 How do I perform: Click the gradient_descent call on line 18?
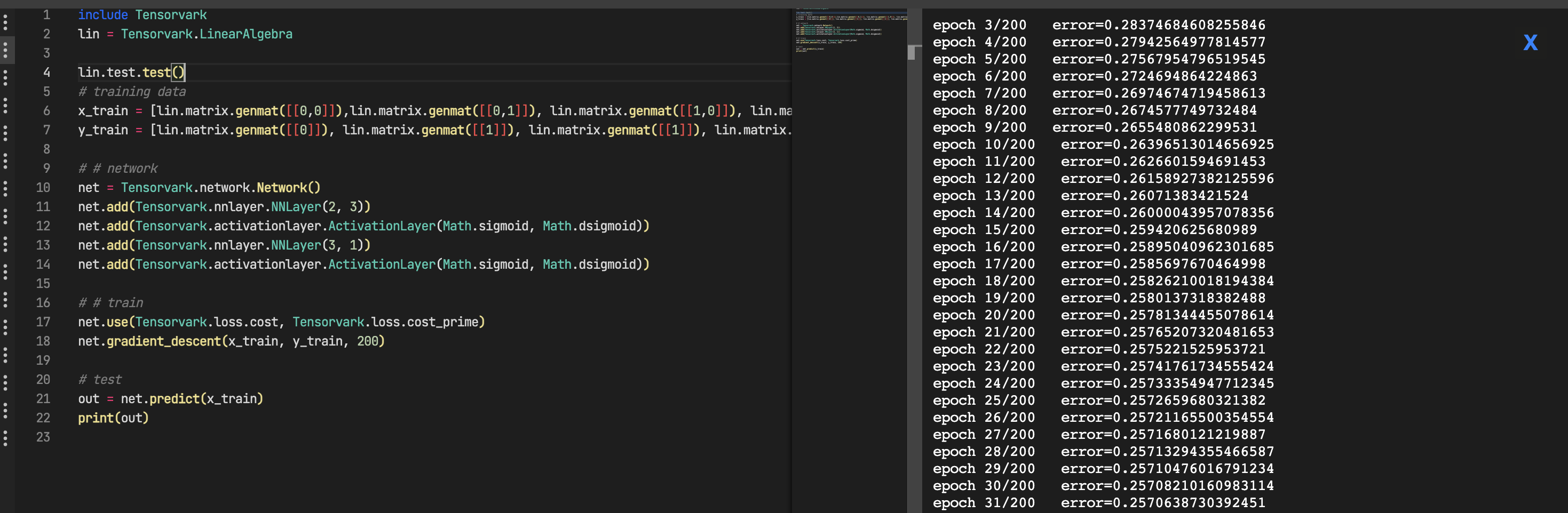[x=162, y=341]
